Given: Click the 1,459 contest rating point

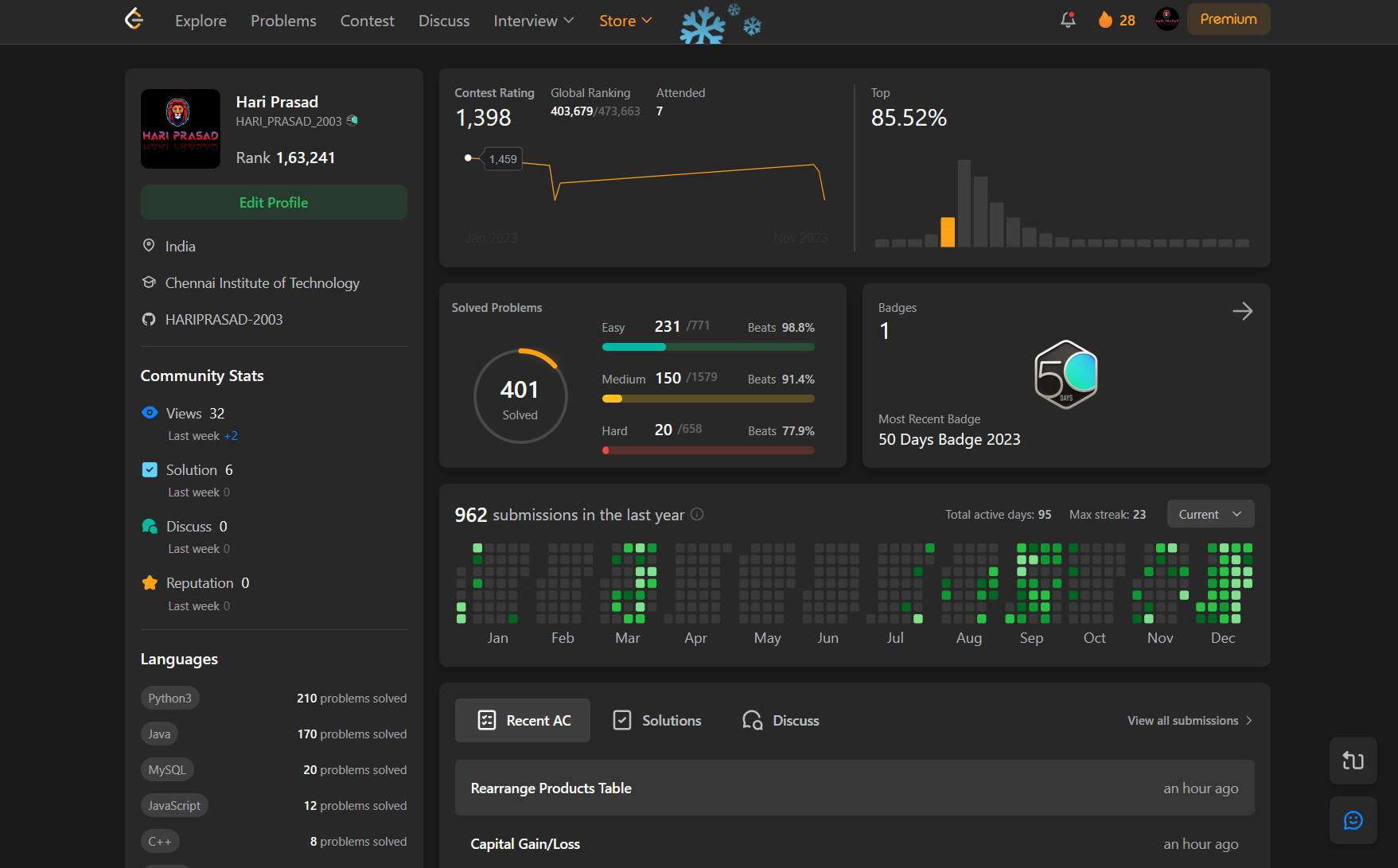Looking at the screenshot, I should point(468,158).
